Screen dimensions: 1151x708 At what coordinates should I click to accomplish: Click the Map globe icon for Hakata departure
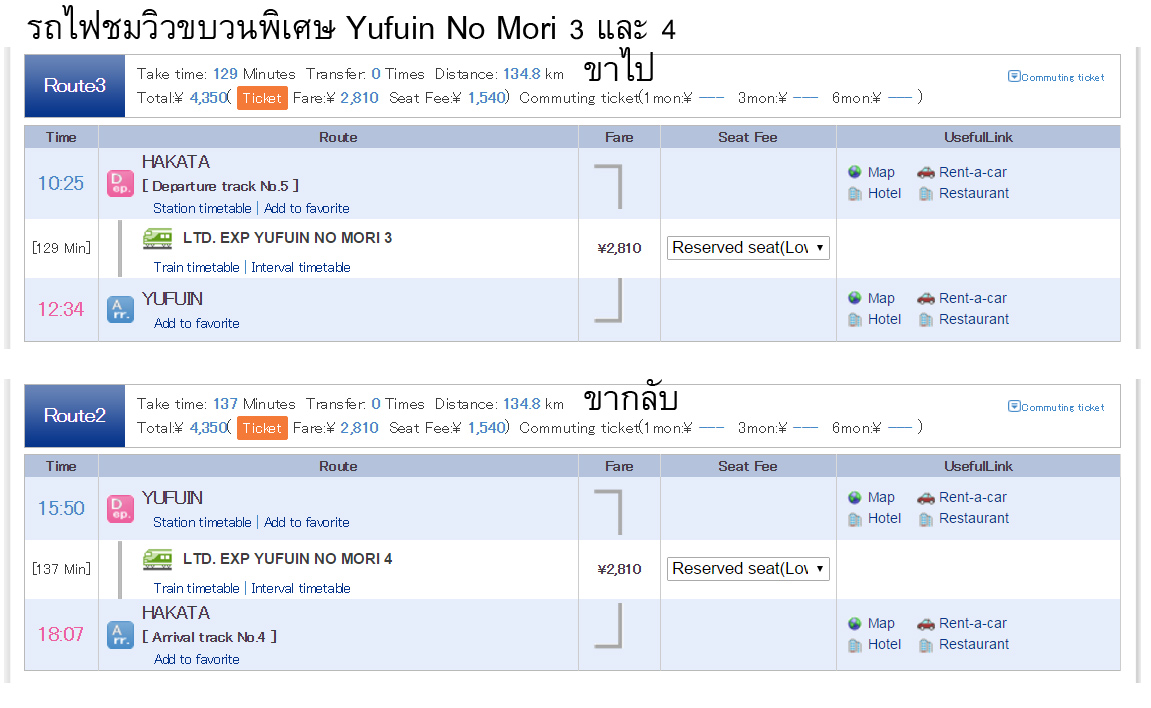coord(855,172)
